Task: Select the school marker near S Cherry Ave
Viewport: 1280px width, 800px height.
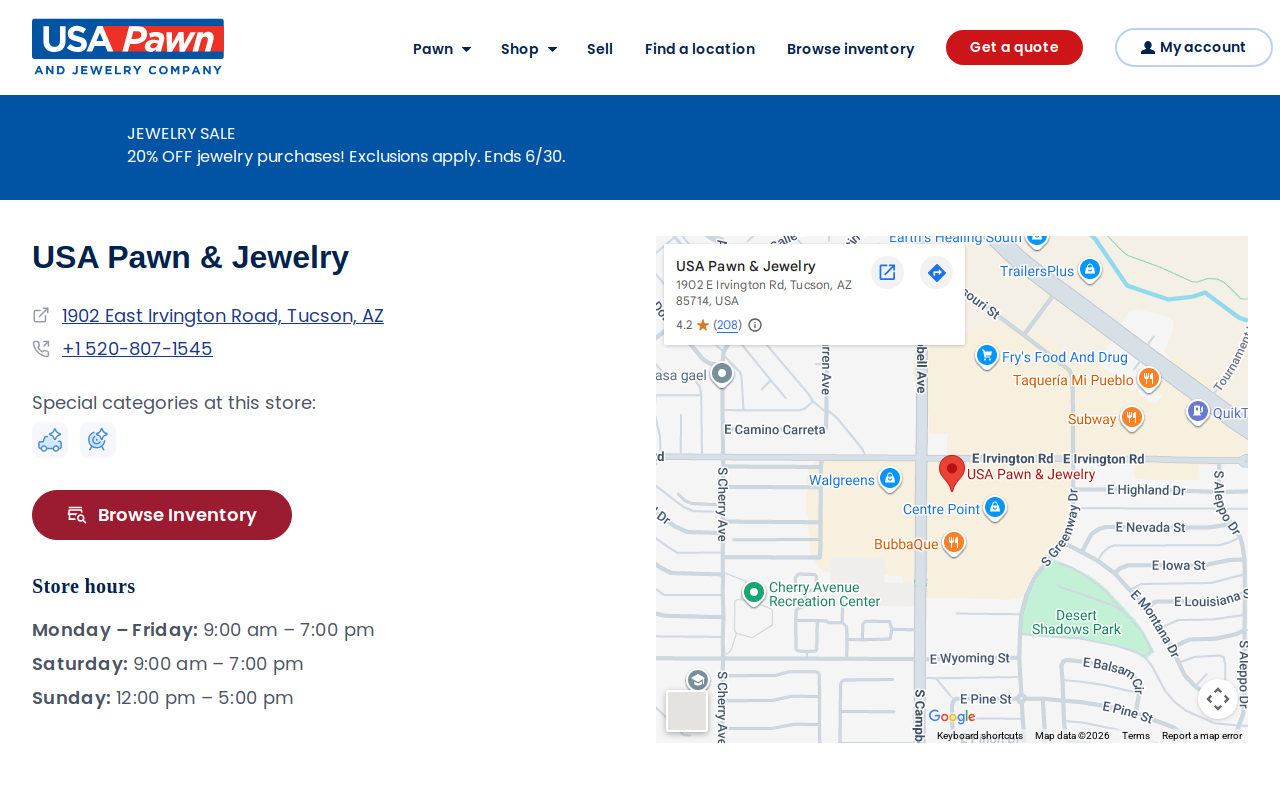Action: pos(697,681)
